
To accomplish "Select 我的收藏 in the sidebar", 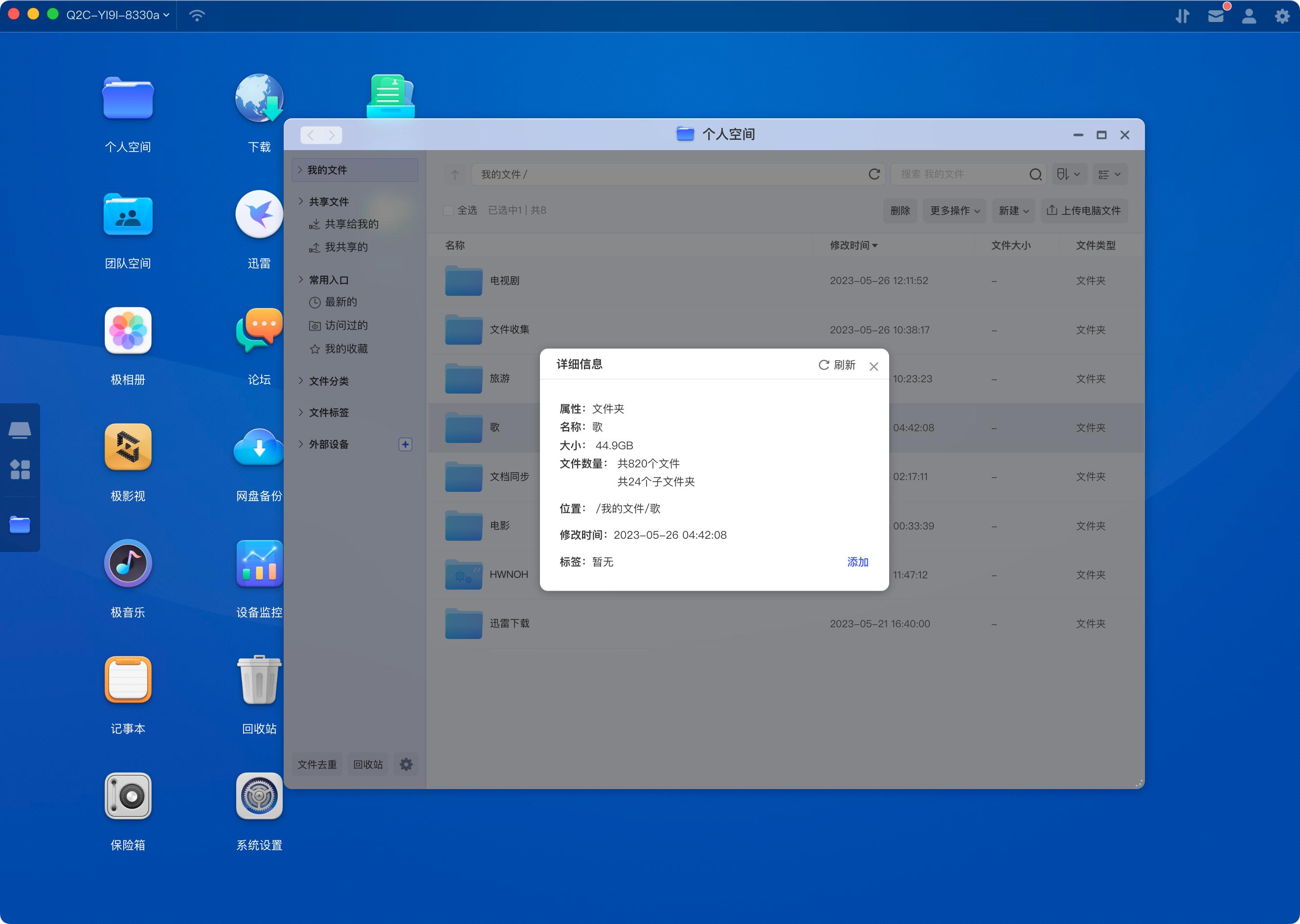I will pyautogui.click(x=345, y=349).
